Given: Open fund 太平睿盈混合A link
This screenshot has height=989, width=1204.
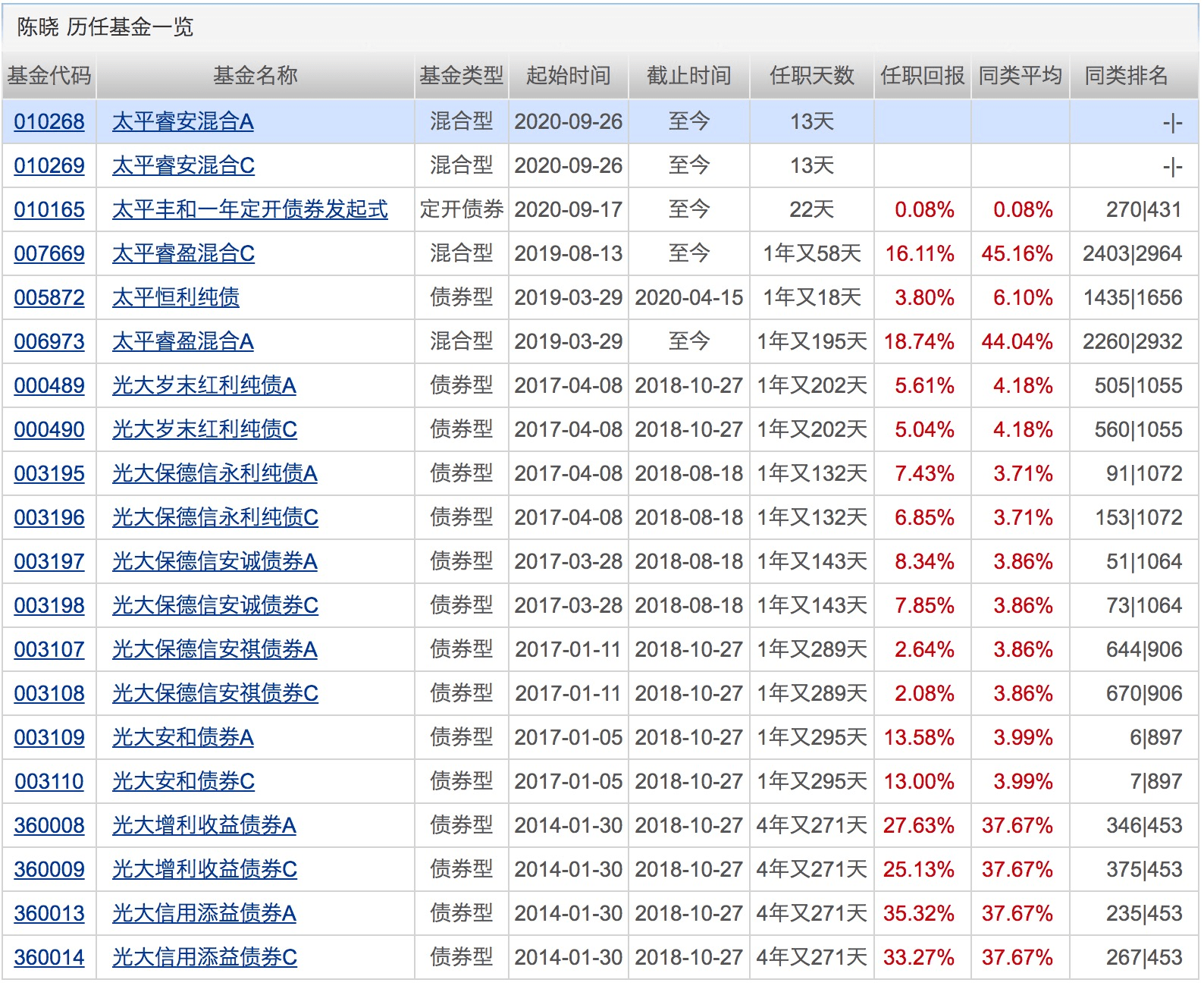Looking at the screenshot, I should [183, 341].
